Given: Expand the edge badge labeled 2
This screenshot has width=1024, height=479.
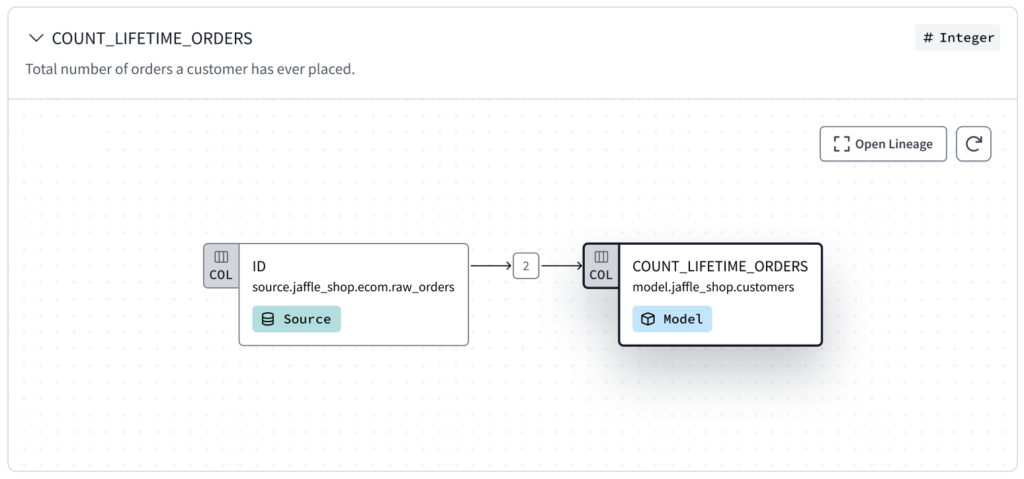Looking at the screenshot, I should point(526,266).
